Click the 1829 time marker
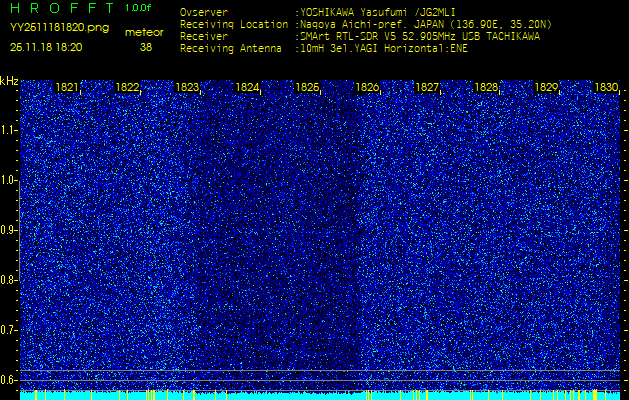 point(547,87)
